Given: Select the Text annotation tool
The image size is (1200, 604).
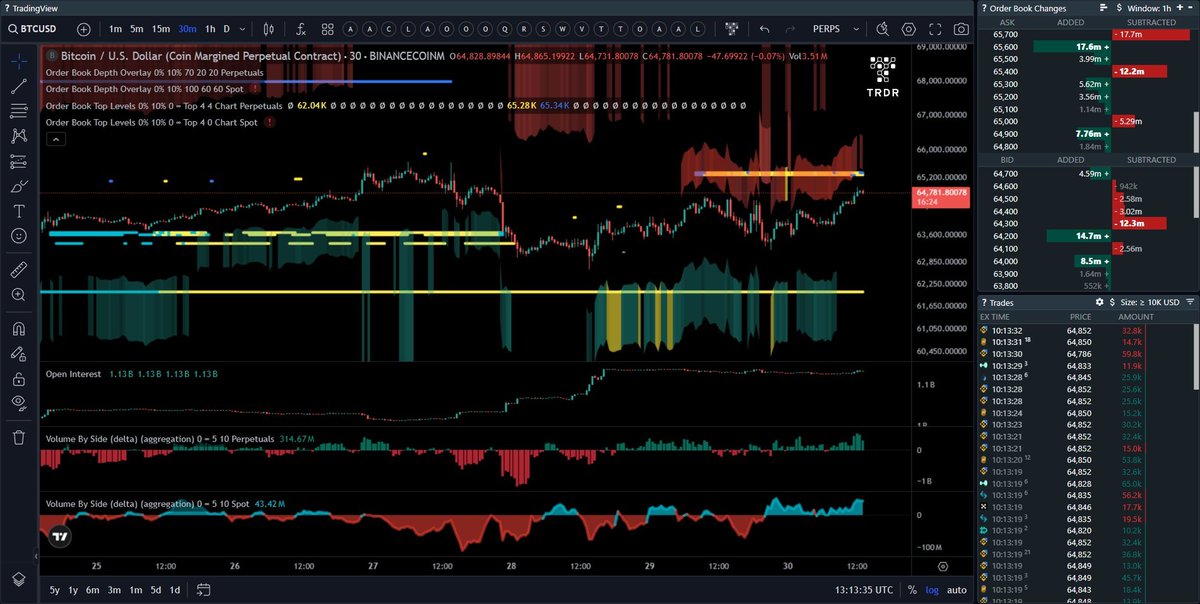Looking at the screenshot, I should [19, 211].
